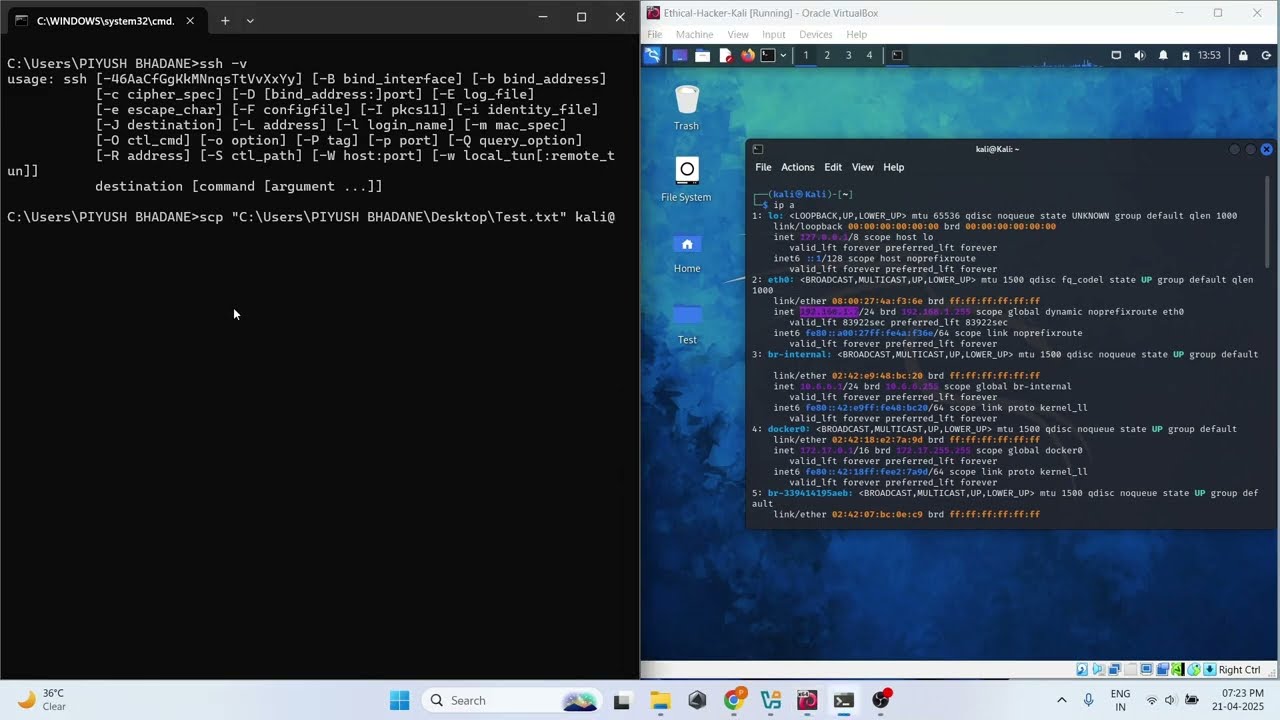Open the View menu in Kali terminal
The image size is (1280, 720).
862,167
